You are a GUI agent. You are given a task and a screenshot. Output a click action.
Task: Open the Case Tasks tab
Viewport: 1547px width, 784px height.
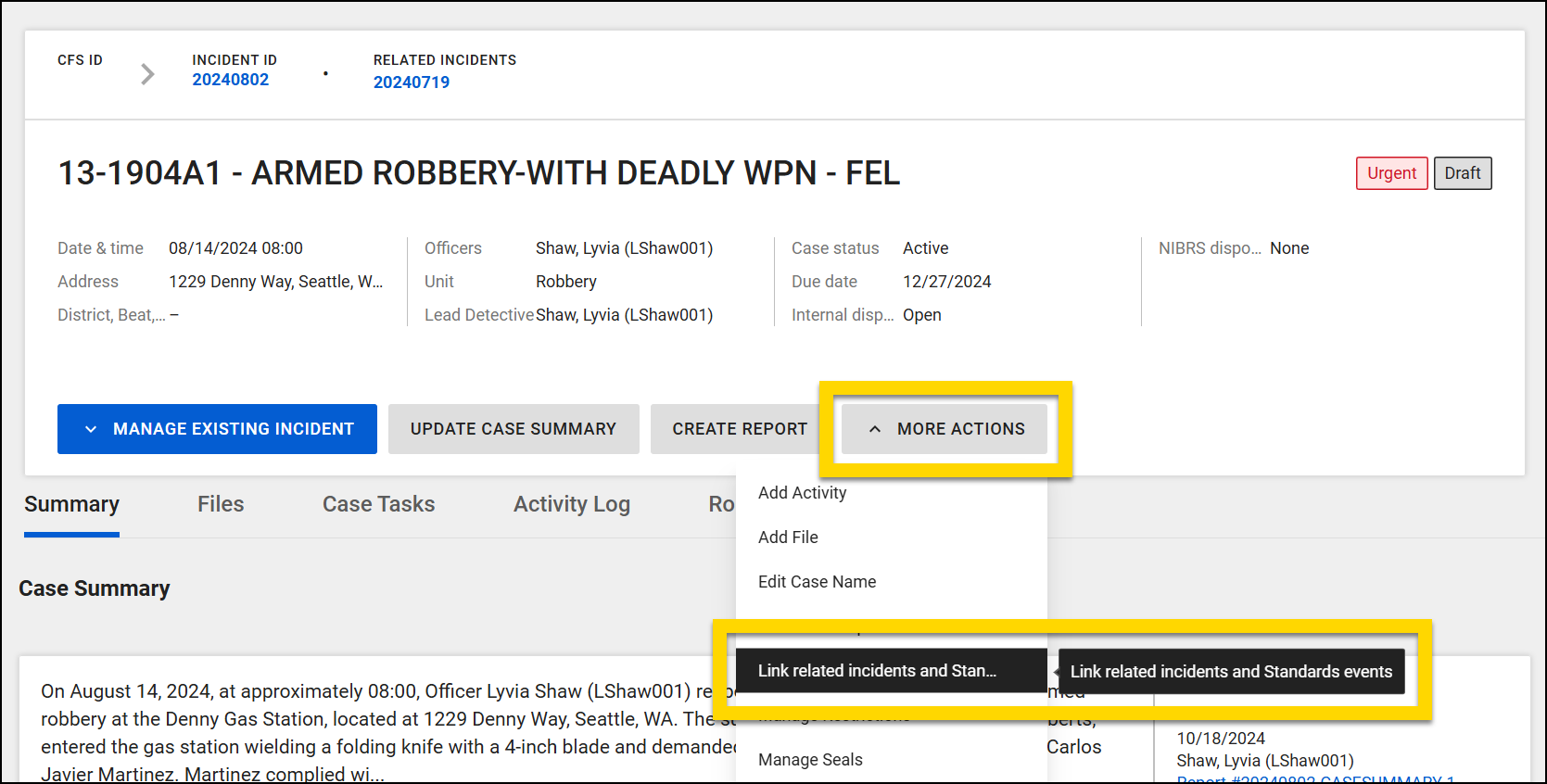click(x=378, y=504)
